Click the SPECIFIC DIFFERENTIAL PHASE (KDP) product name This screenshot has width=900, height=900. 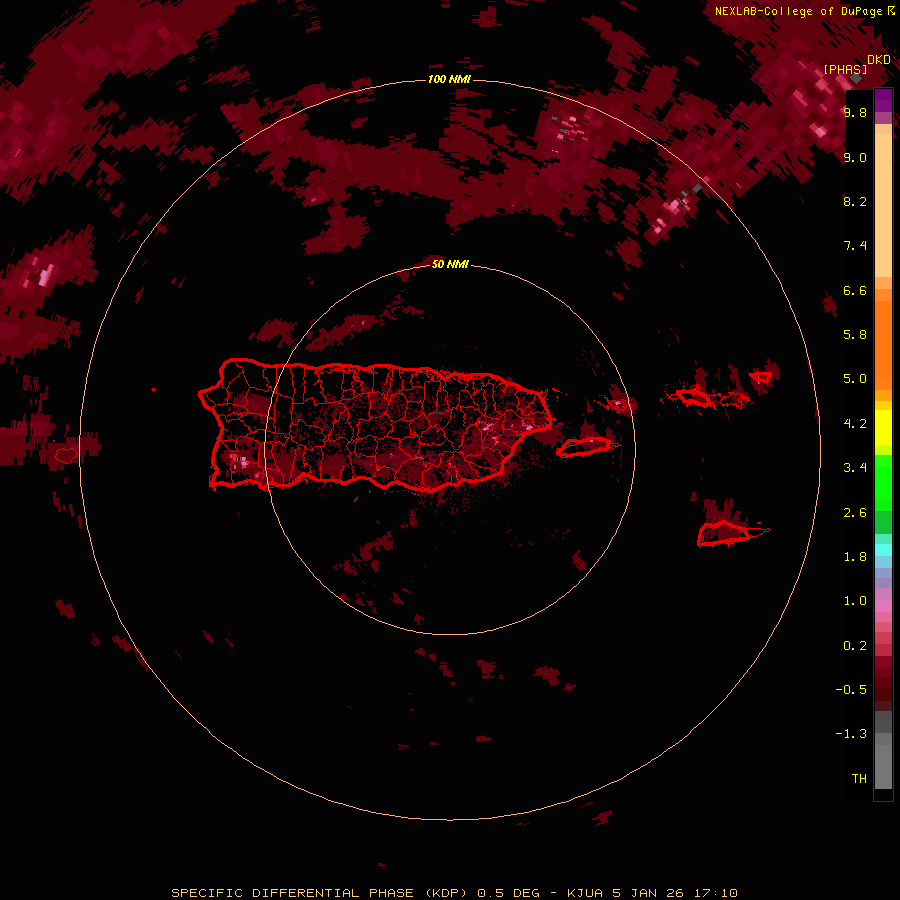pyautogui.click(x=320, y=893)
